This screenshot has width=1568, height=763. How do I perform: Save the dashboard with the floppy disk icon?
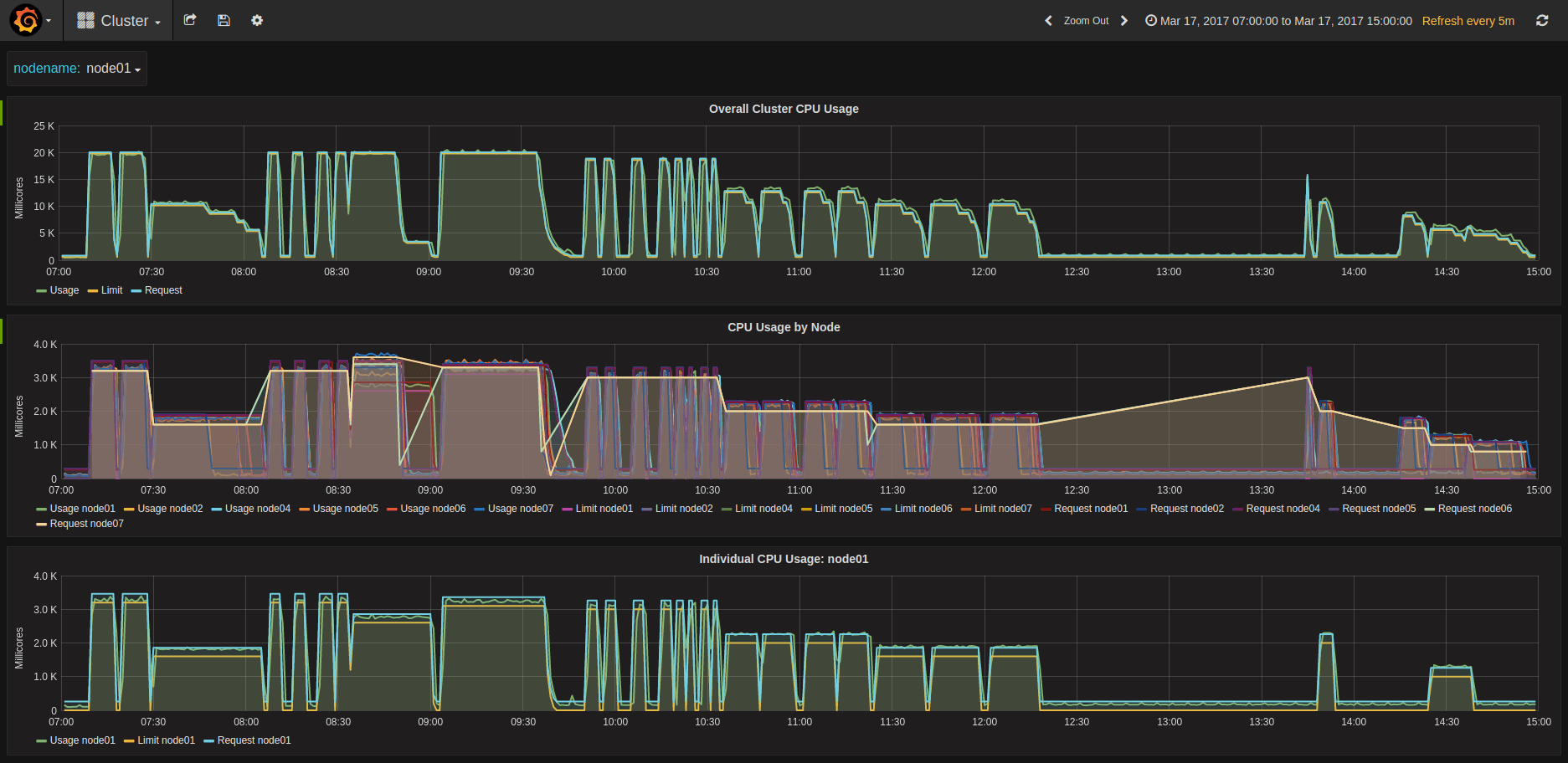point(224,20)
